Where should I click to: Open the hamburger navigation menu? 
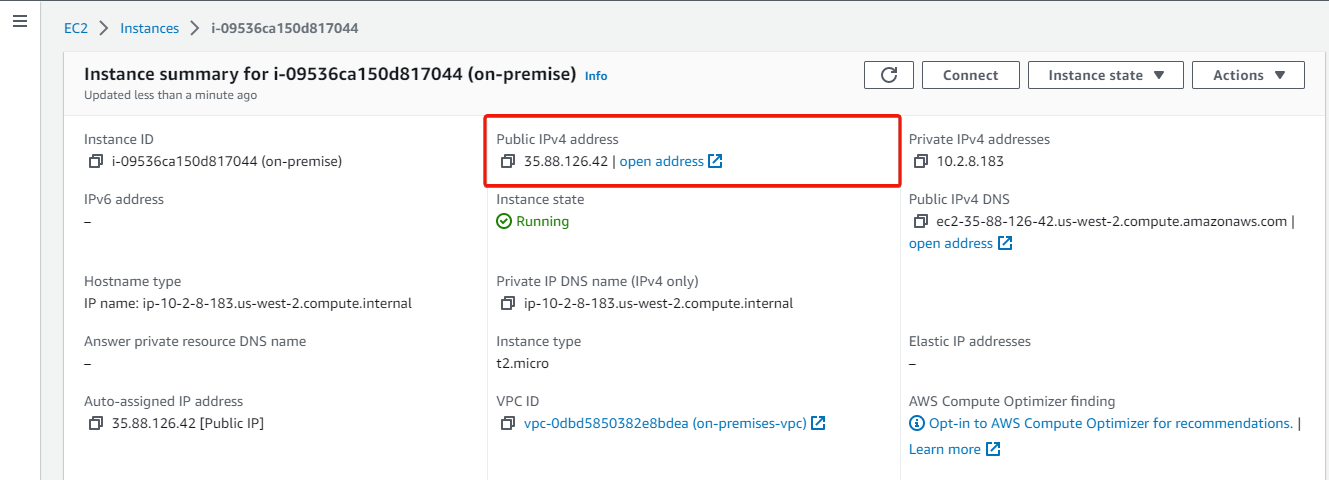(x=19, y=21)
